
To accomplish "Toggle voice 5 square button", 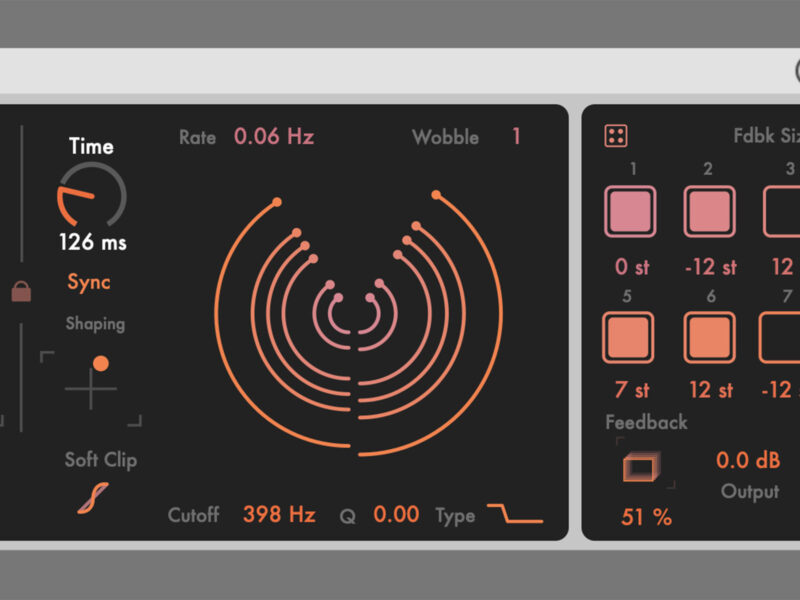I will pos(628,338).
